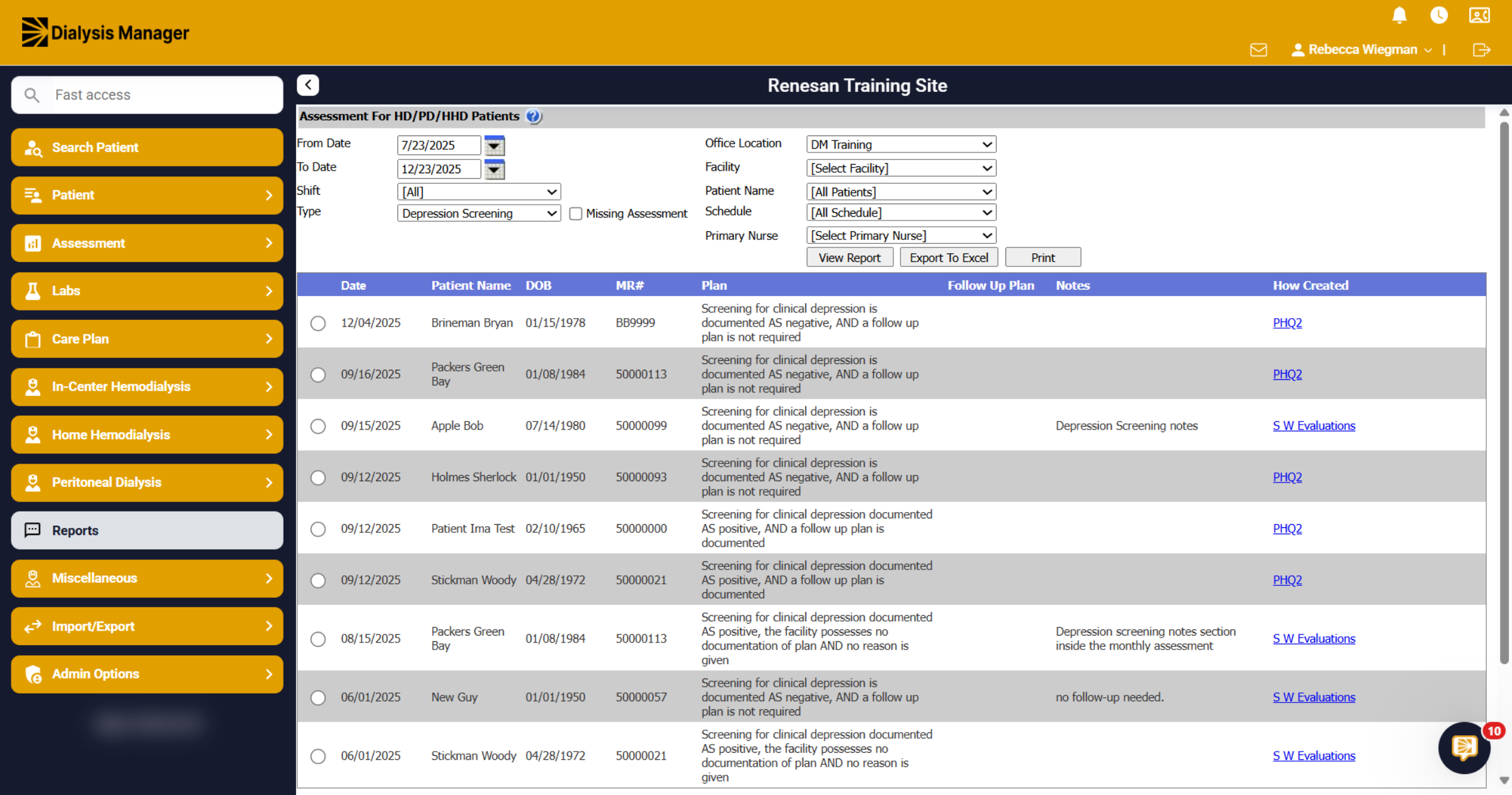Image resolution: width=1512 pixels, height=795 pixels.
Task: Click the logout icon beside user name
Action: (x=1482, y=50)
